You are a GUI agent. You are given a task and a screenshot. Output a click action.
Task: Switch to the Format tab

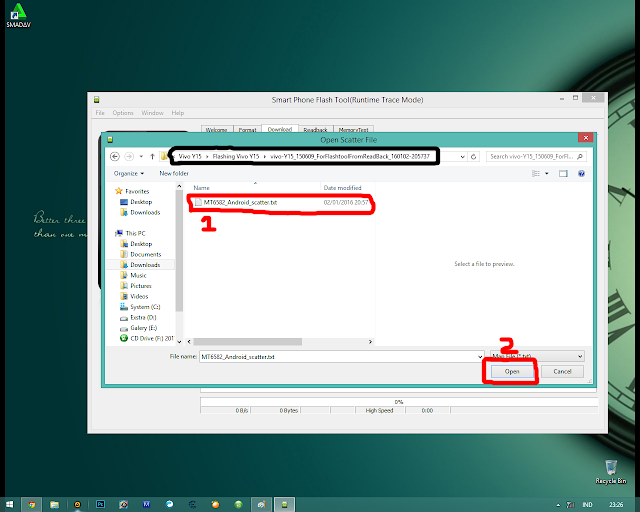[x=247, y=129]
